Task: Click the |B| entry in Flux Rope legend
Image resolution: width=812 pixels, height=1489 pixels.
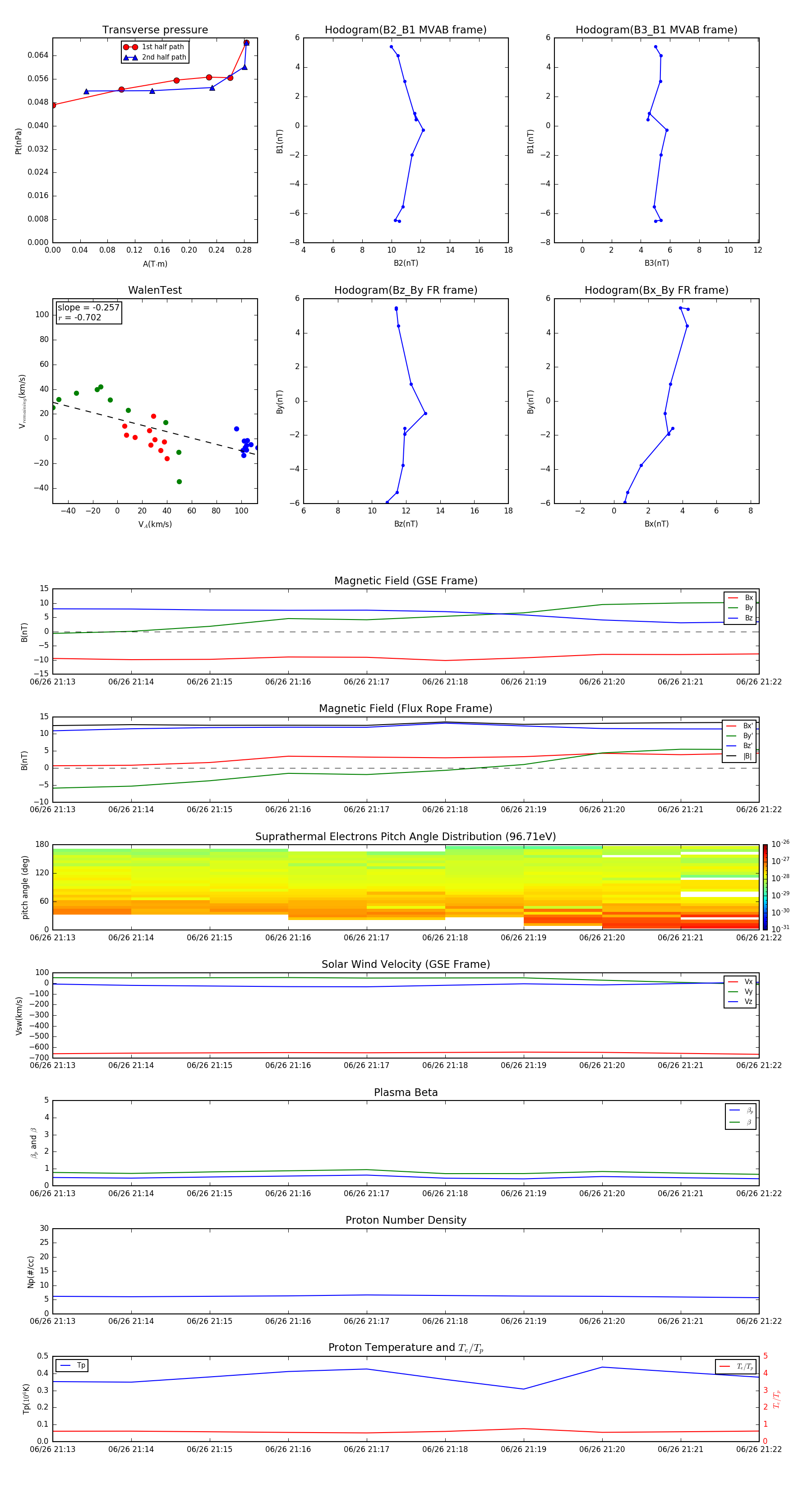Action: [739, 757]
